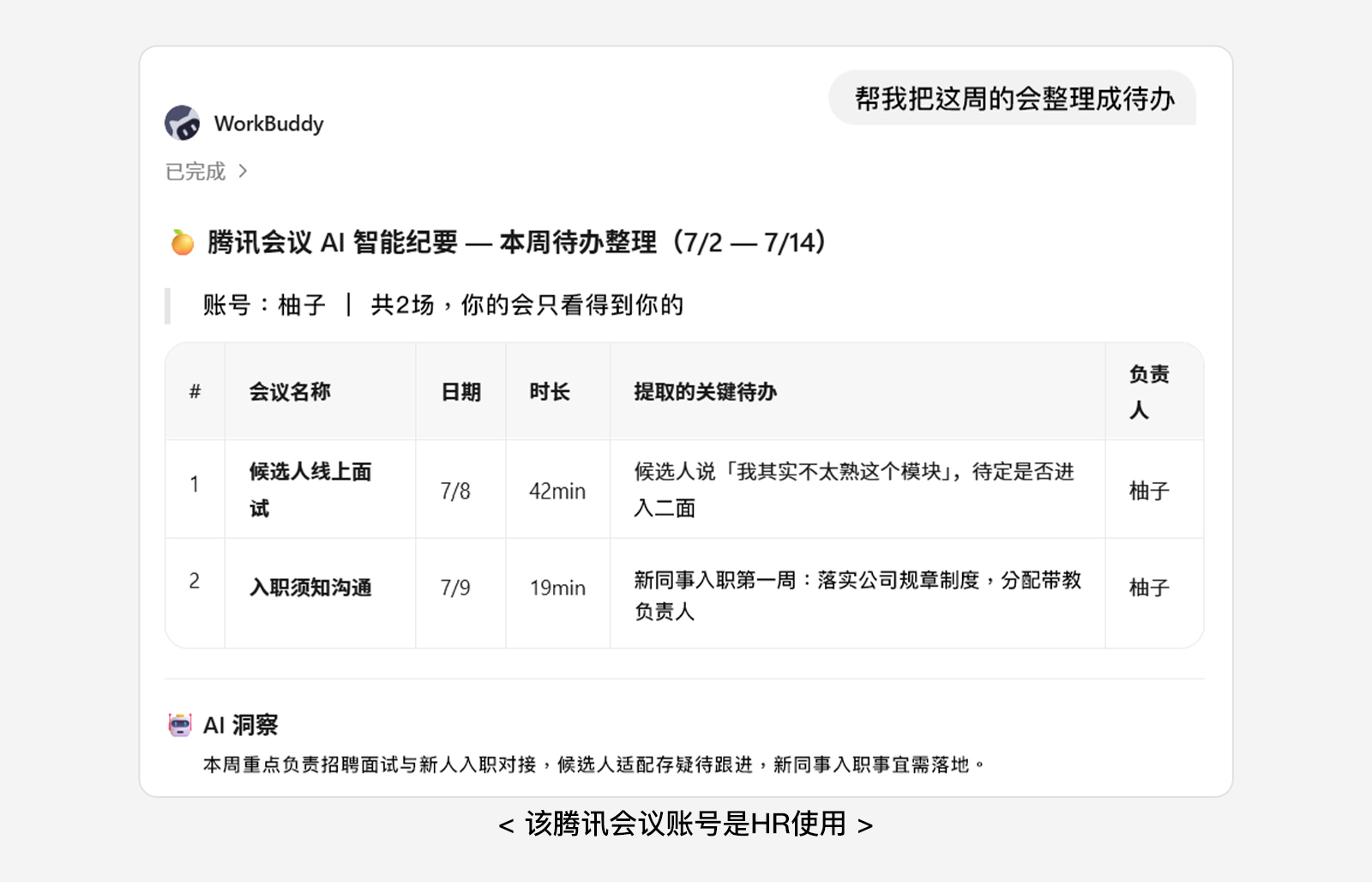Click the account line 账号：柚子 共2场
1372x882 pixels.
tap(442, 305)
